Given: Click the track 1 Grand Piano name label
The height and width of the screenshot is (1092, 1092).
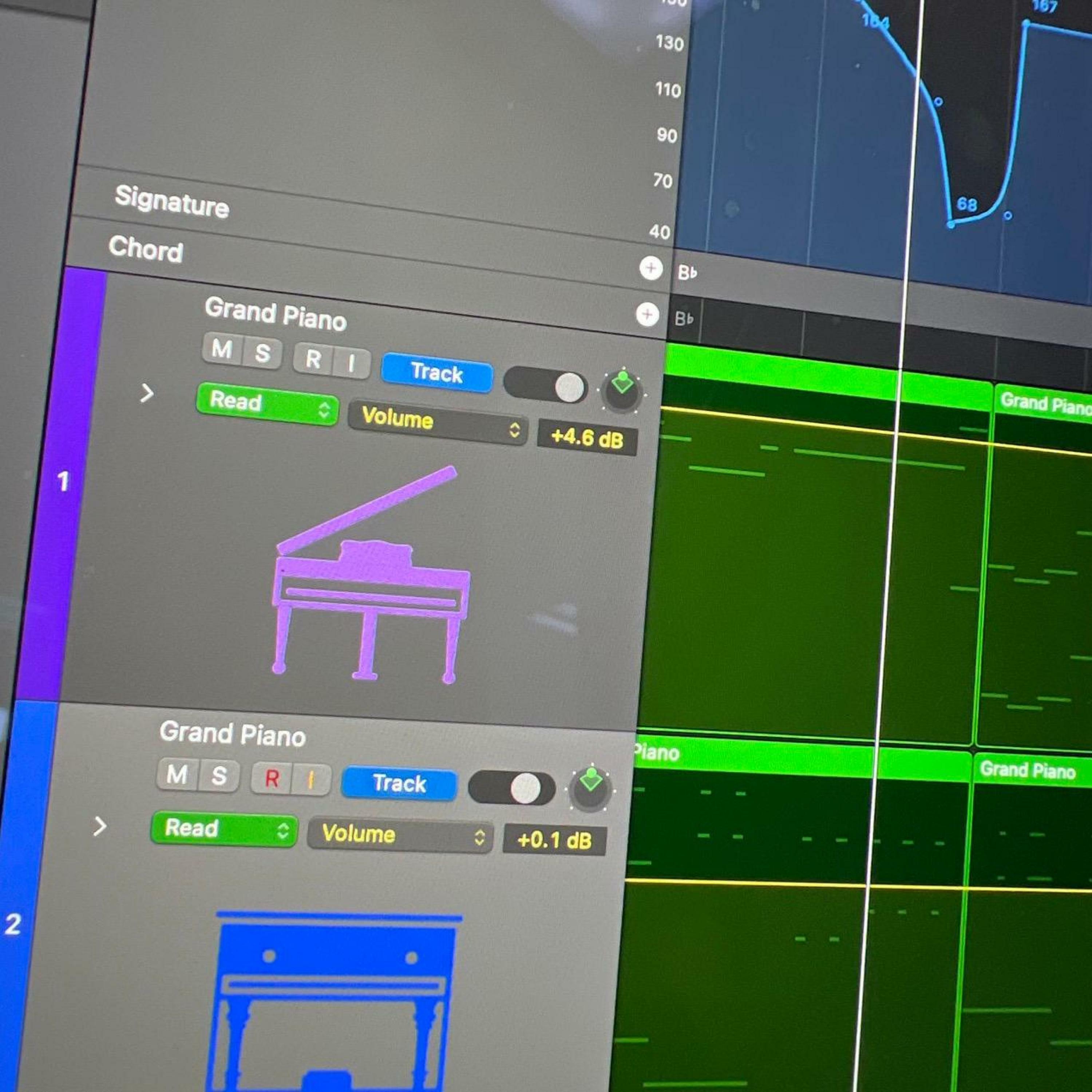Looking at the screenshot, I should (x=275, y=314).
